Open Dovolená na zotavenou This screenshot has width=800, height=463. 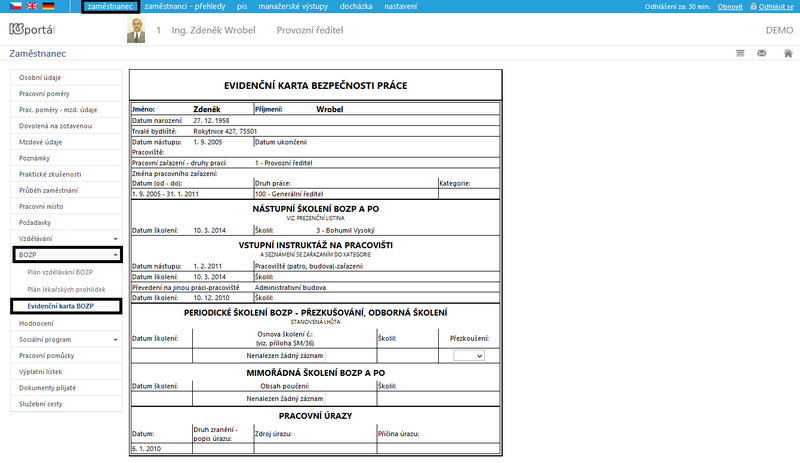[66, 126]
